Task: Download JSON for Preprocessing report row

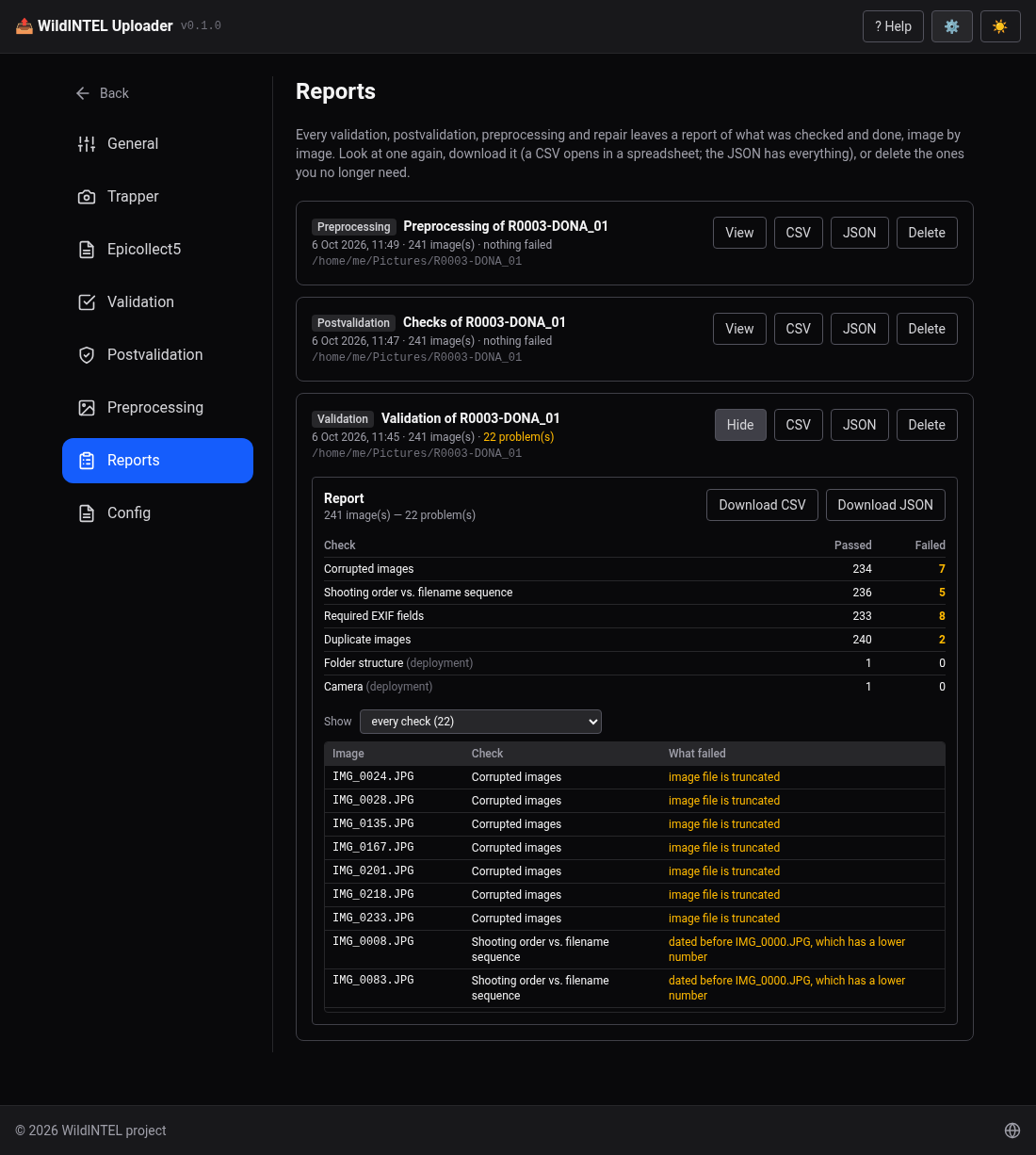Action: click(x=859, y=233)
